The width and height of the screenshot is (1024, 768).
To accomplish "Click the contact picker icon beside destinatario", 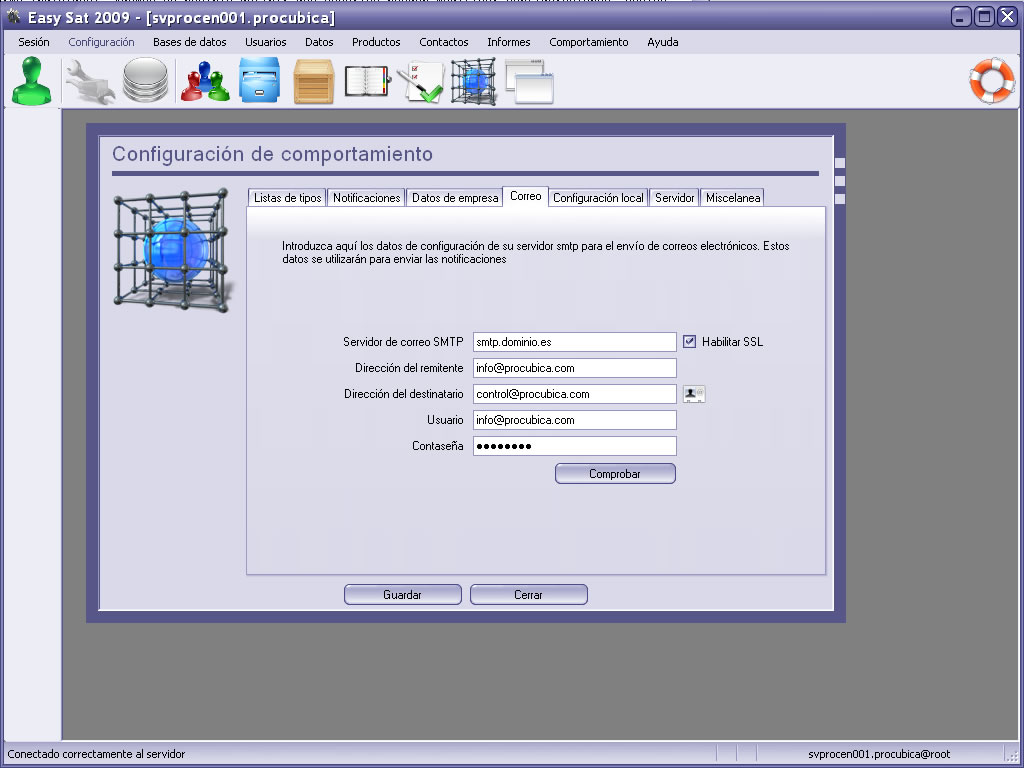I will 694,394.
